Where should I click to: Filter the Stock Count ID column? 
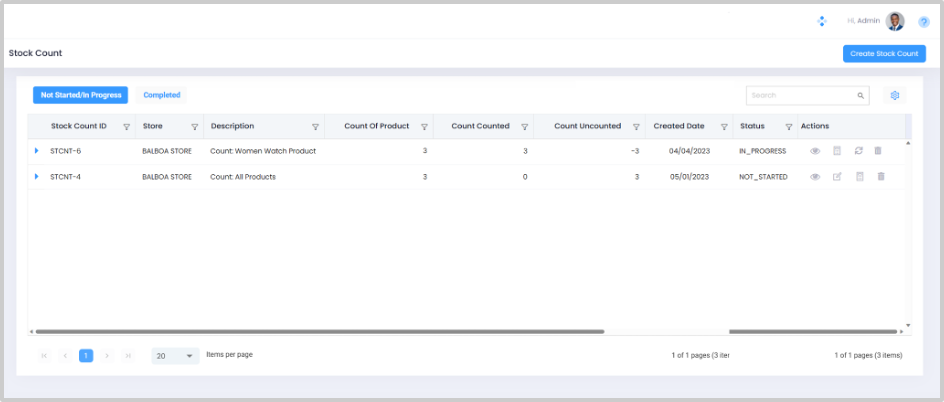(x=126, y=127)
